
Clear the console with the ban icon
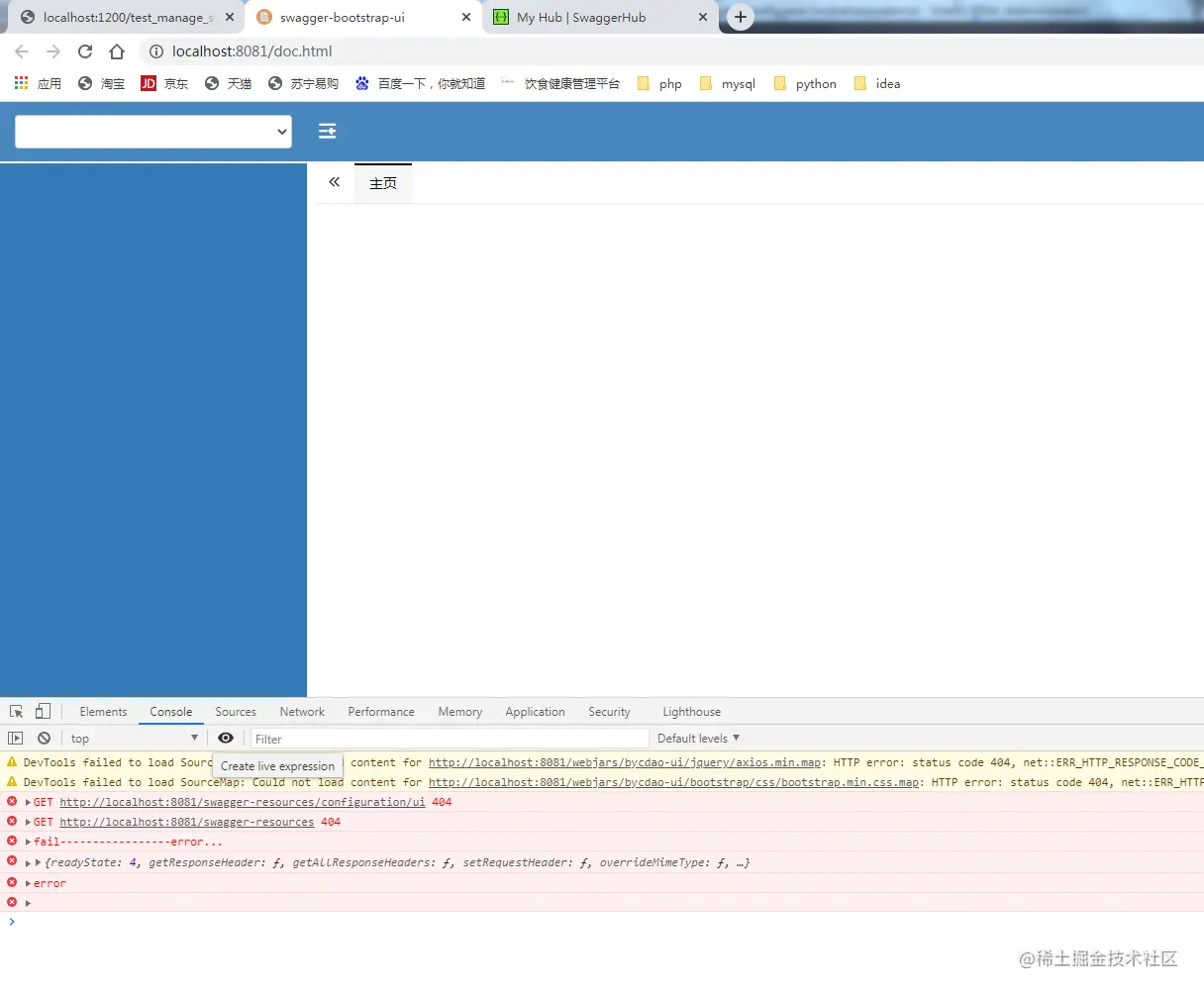[x=44, y=738]
